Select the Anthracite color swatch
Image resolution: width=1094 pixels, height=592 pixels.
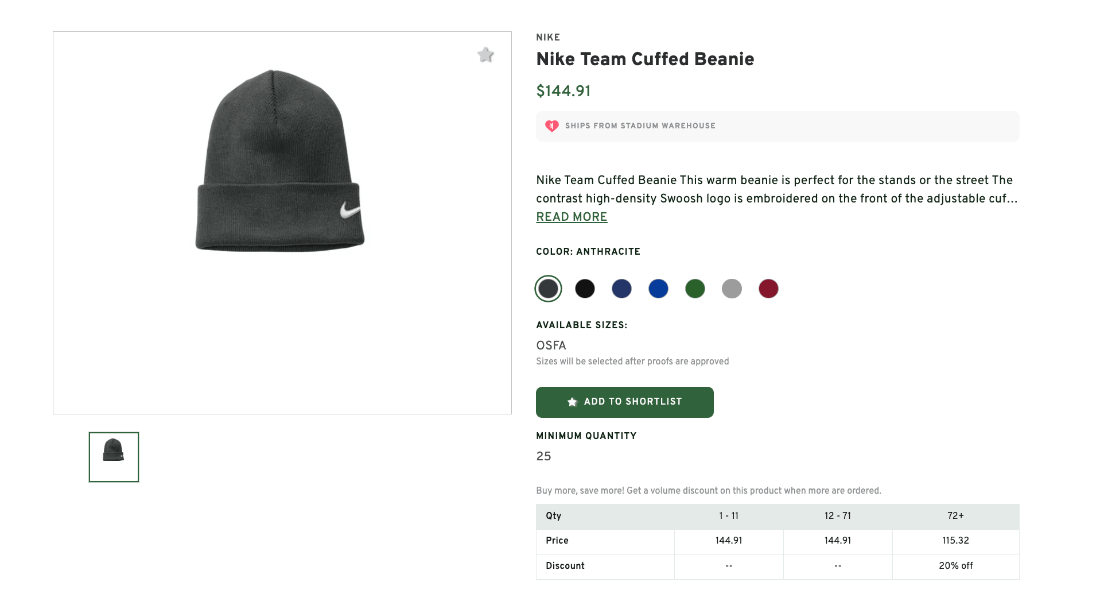point(548,288)
